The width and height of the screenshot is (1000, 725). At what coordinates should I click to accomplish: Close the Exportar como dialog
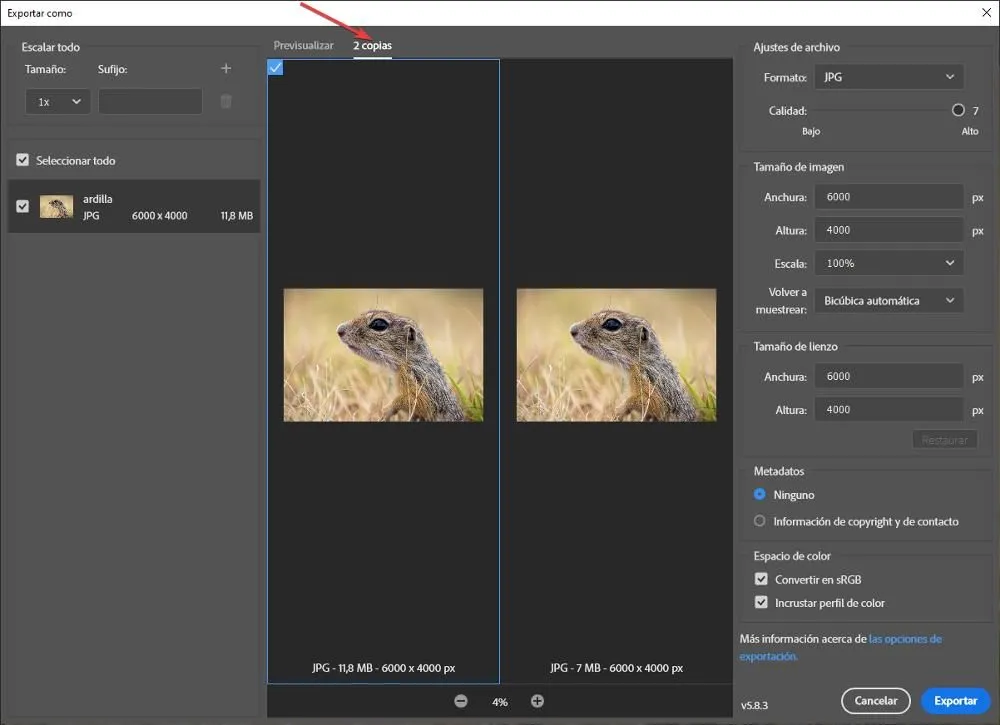click(x=987, y=13)
